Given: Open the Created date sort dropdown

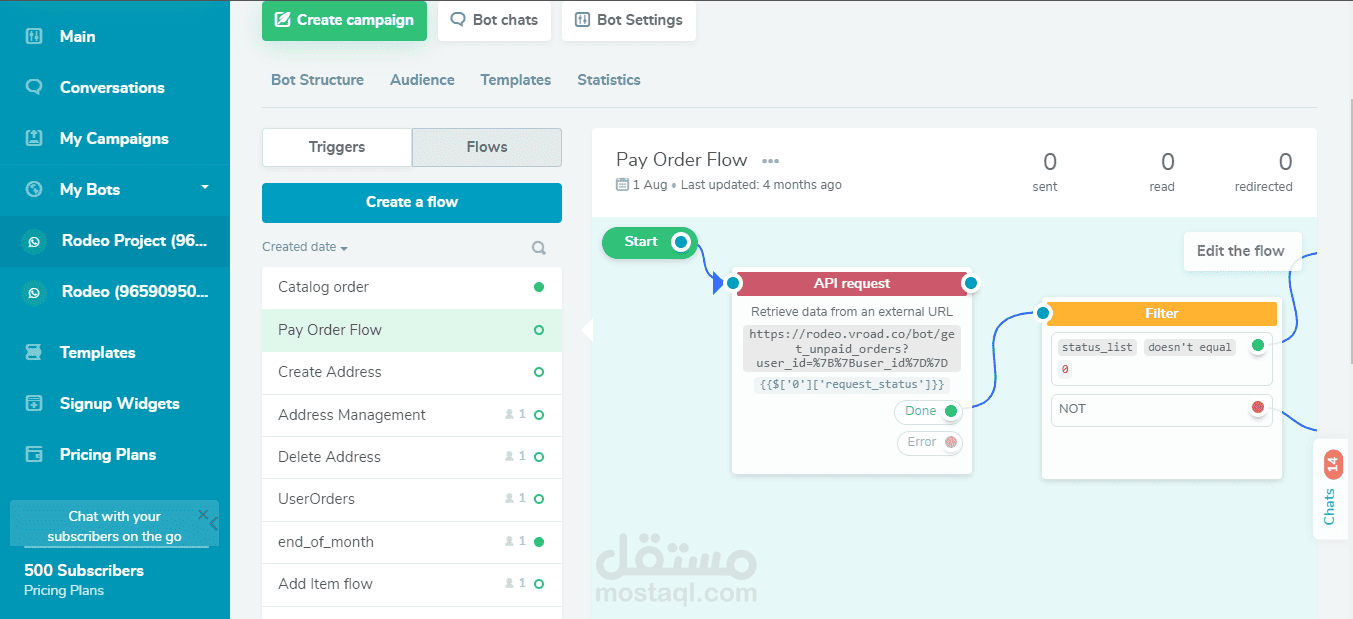Looking at the screenshot, I should pyautogui.click(x=305, y=247).
